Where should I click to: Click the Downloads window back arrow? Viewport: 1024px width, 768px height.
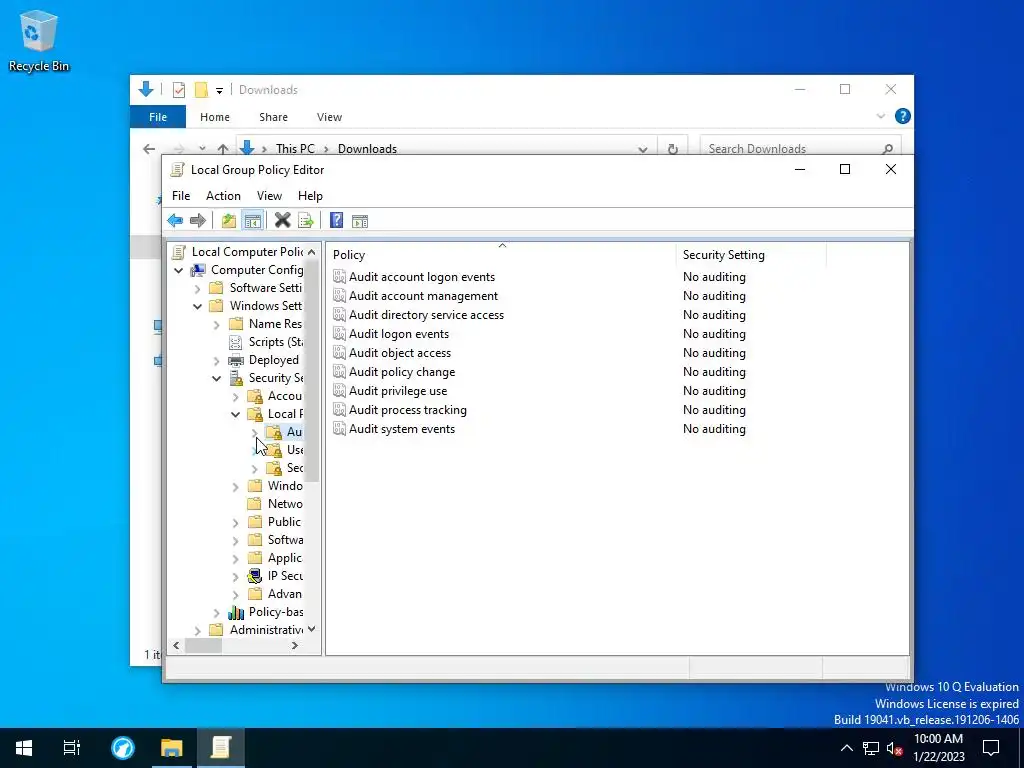tap(149, 149)
